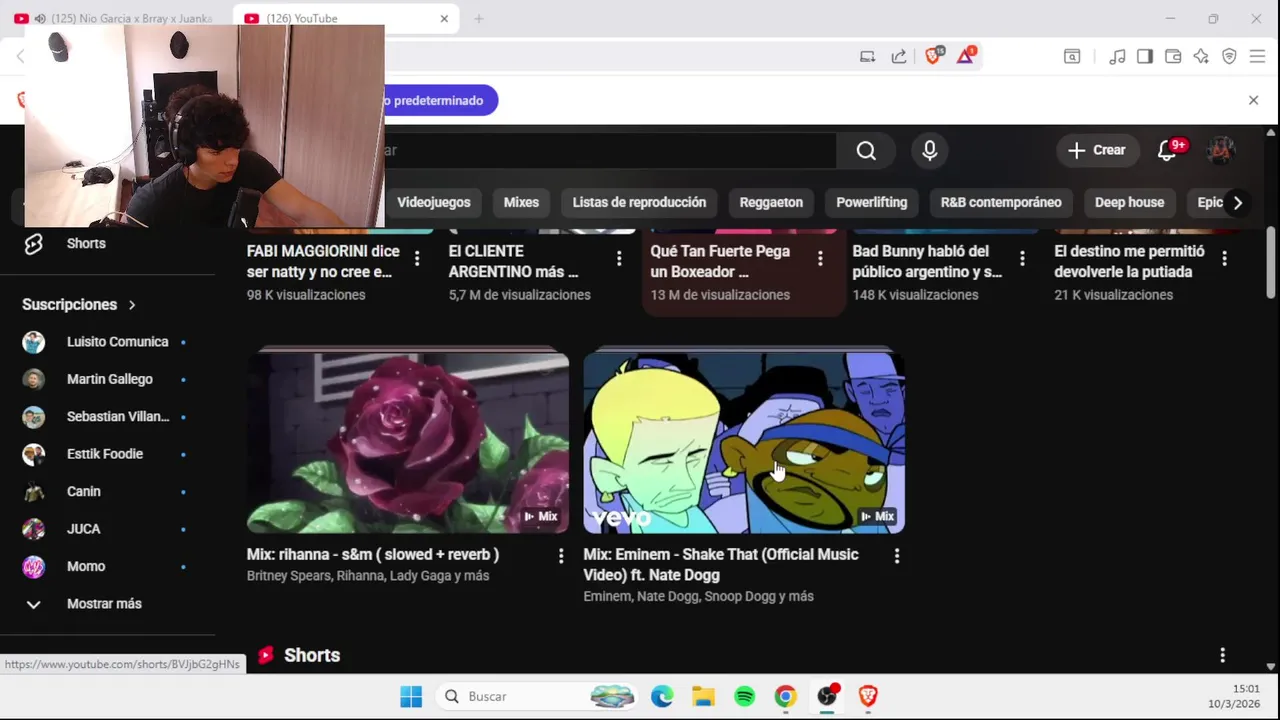1280x720 pixels.
Task: Launch Microsoft Edge from taskbar
Action: point(662,696)
